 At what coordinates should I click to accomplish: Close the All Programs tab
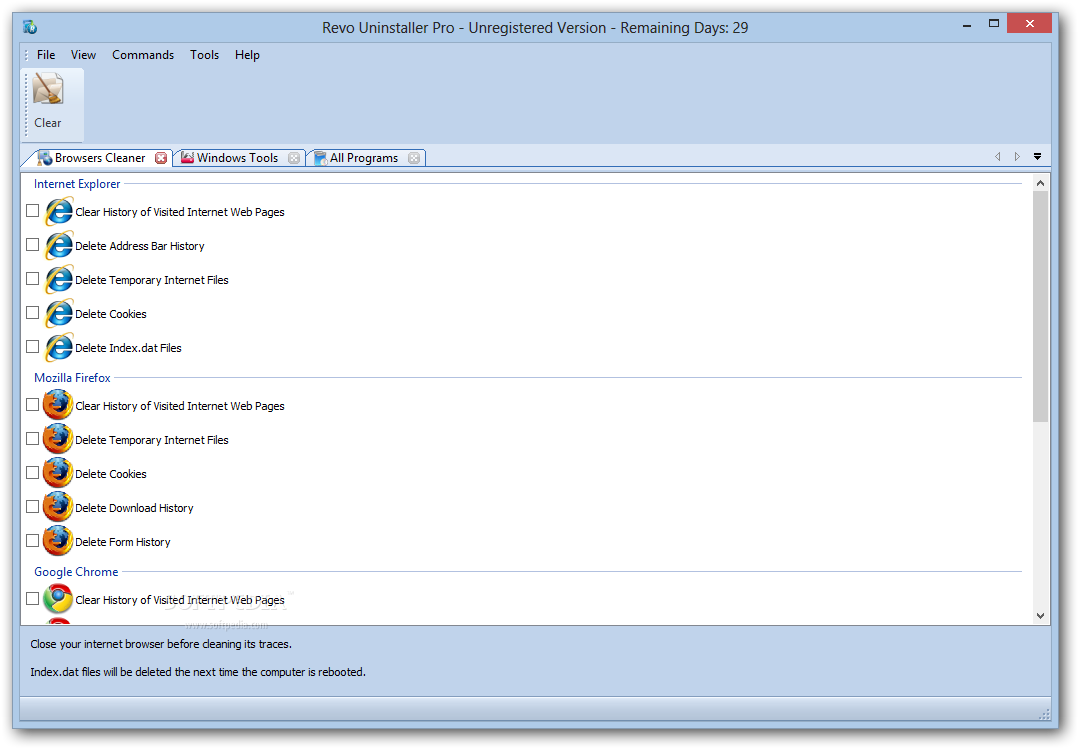pos(414,158)
